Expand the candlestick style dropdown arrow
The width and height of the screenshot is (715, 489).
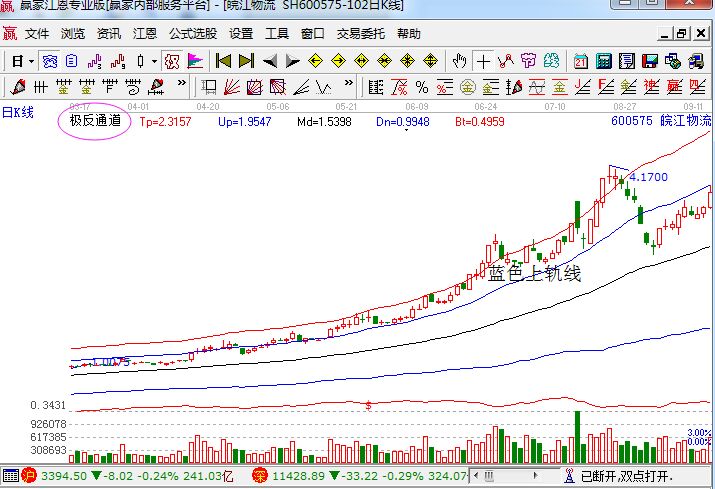155,61
